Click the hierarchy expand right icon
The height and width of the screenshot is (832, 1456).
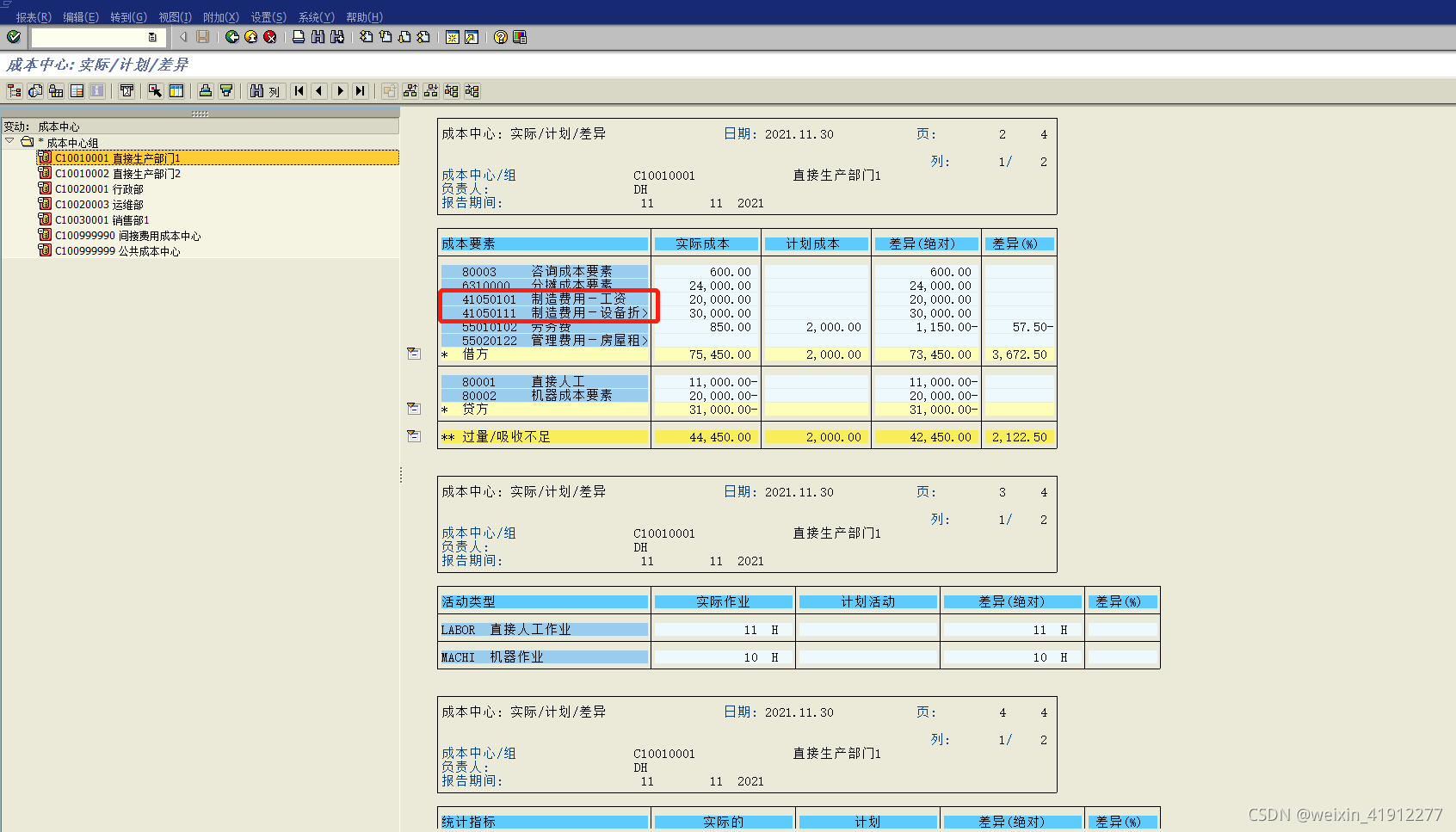(x=452, y=91)
